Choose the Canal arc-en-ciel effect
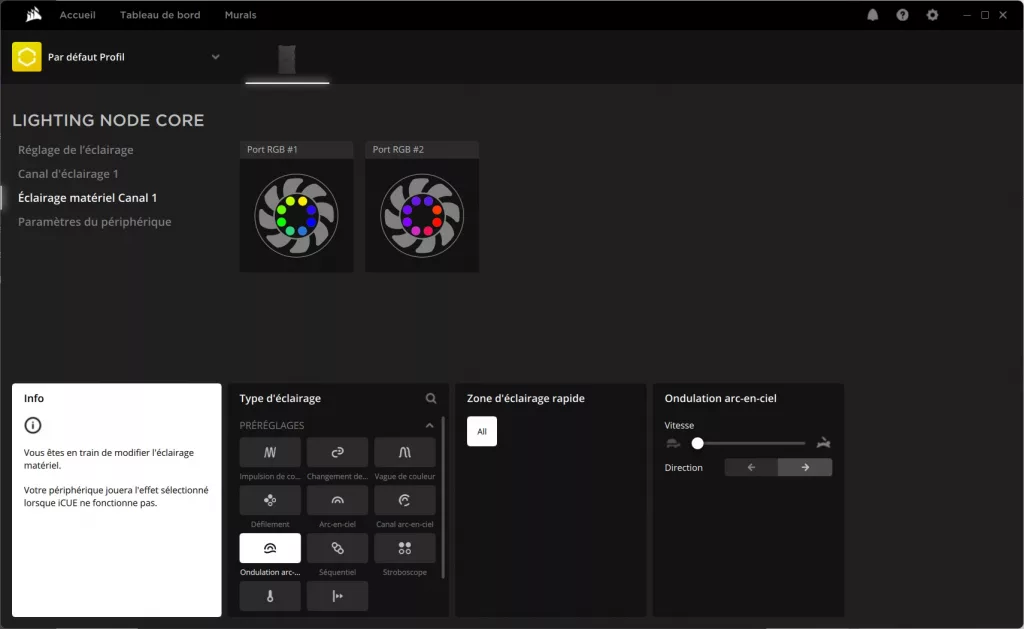Image resolution: width=1024 pixels, height=629 pixels. (404, 500)
